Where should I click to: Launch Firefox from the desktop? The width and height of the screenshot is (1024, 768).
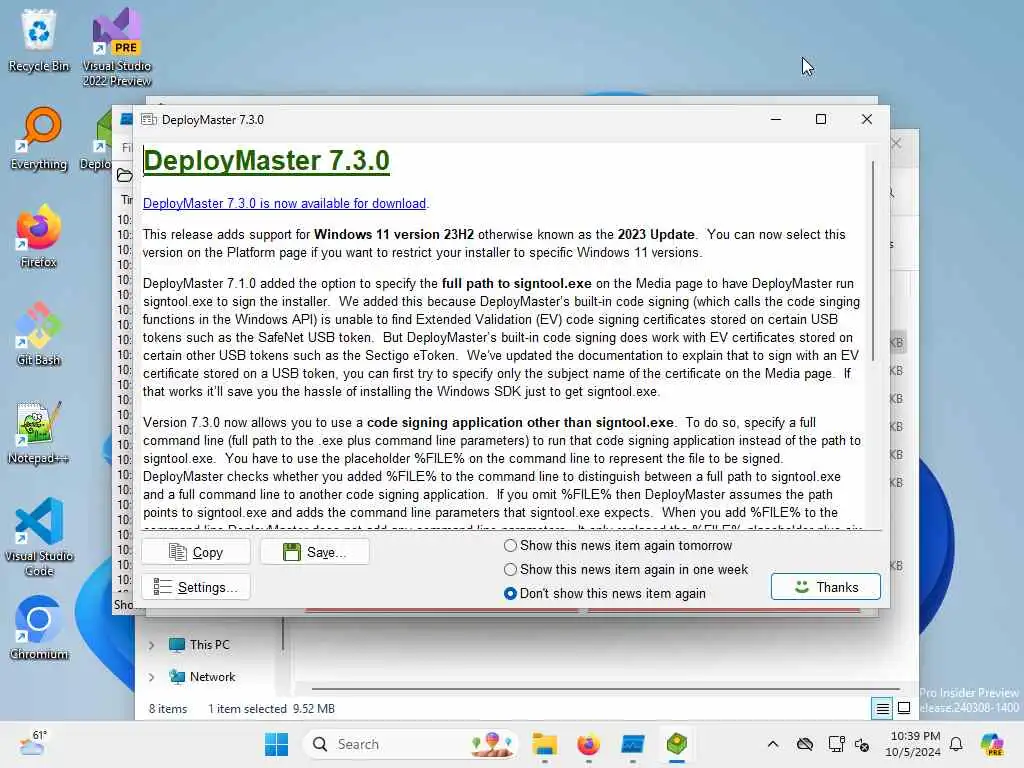[x=39, y=236]
